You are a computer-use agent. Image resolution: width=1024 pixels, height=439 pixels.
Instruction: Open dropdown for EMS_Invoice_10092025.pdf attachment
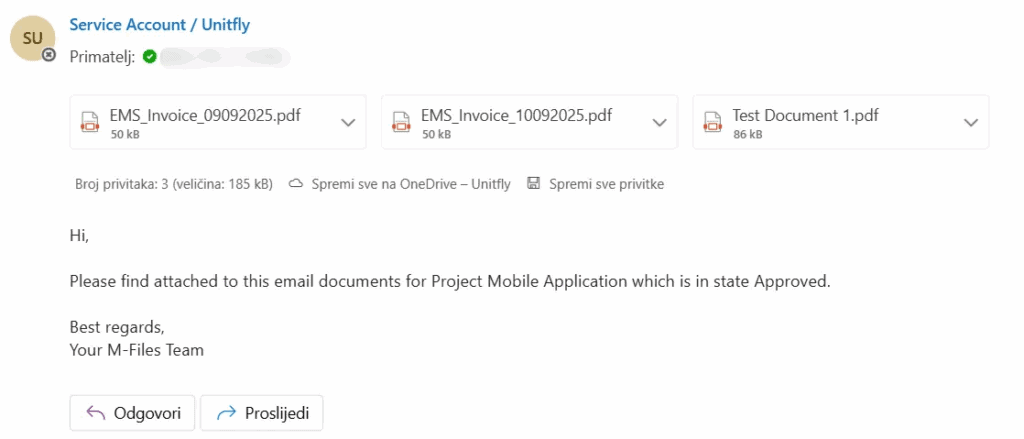(x=659, y=122)
